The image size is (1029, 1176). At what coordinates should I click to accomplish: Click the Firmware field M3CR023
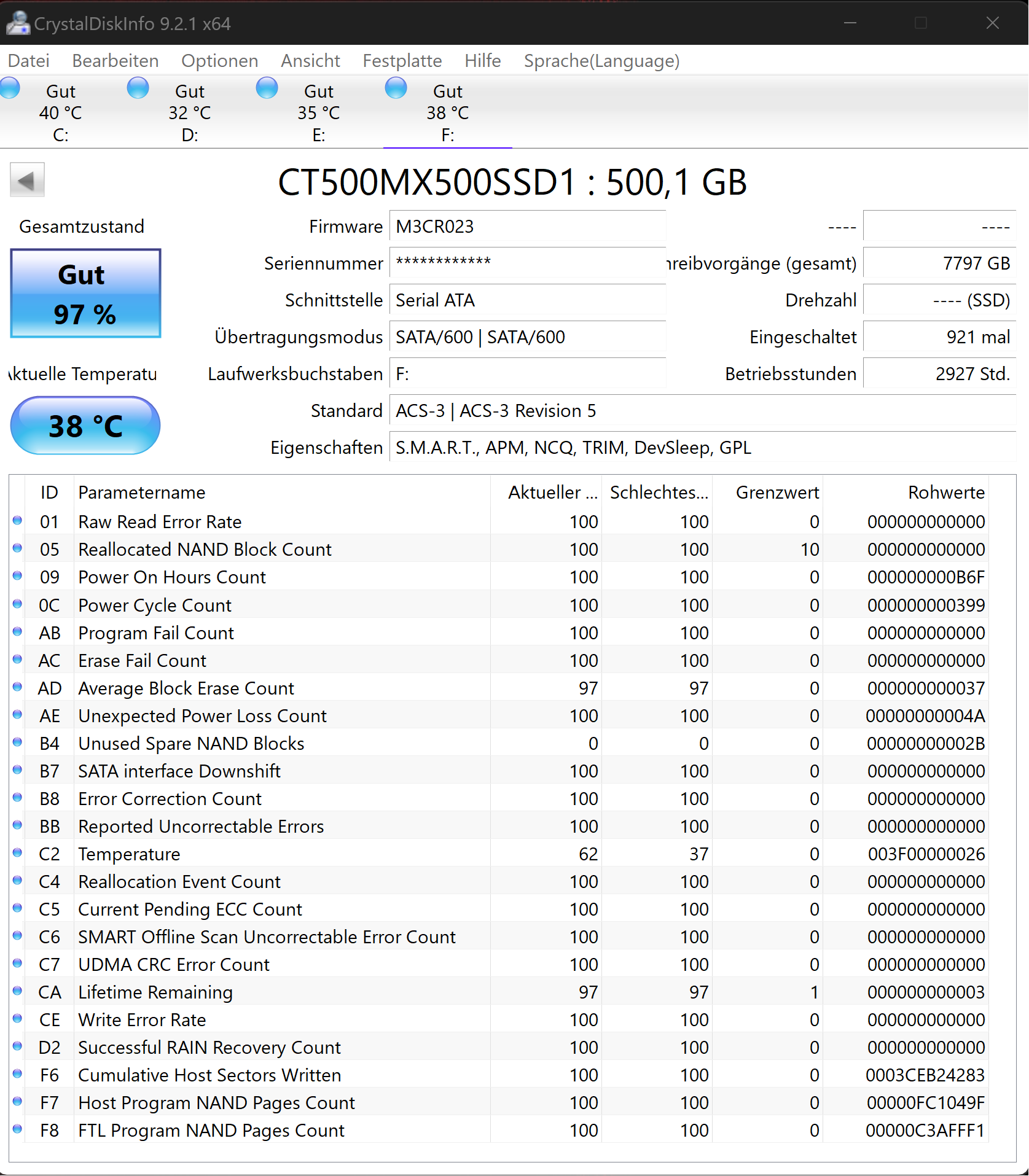pyautogui.click(x=528, y=226)
